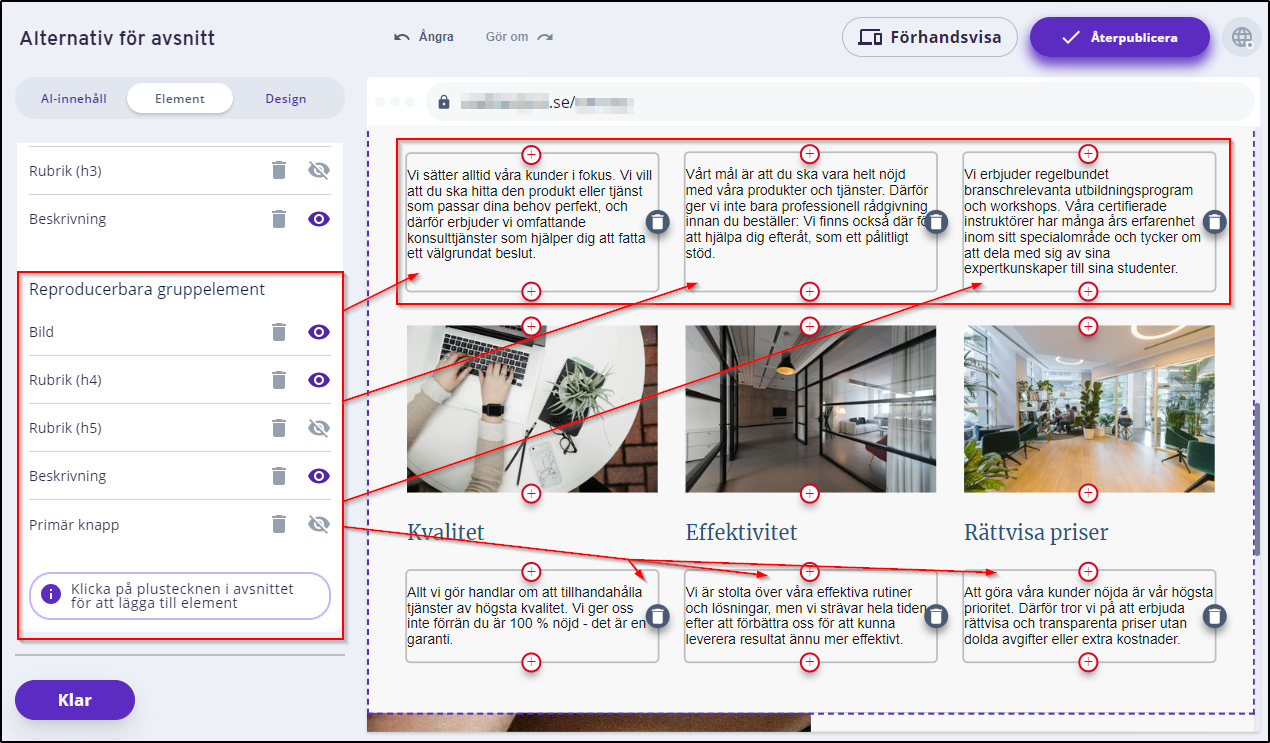1270x743 pixels.
Task: Toggle visibility of Bild element
Action: click(x=319, y=332)
